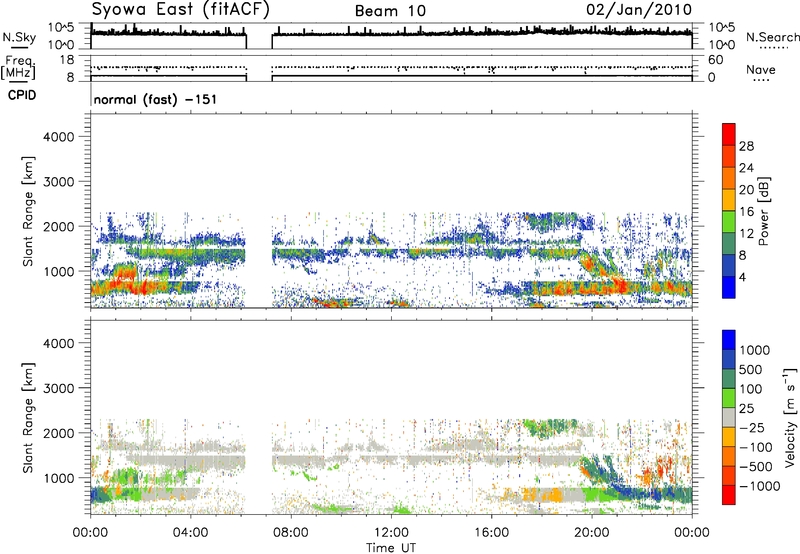This screenshot has height=554, width=800.
Task: Click the left '10^5' noise axis value
Action: point(61,28)
